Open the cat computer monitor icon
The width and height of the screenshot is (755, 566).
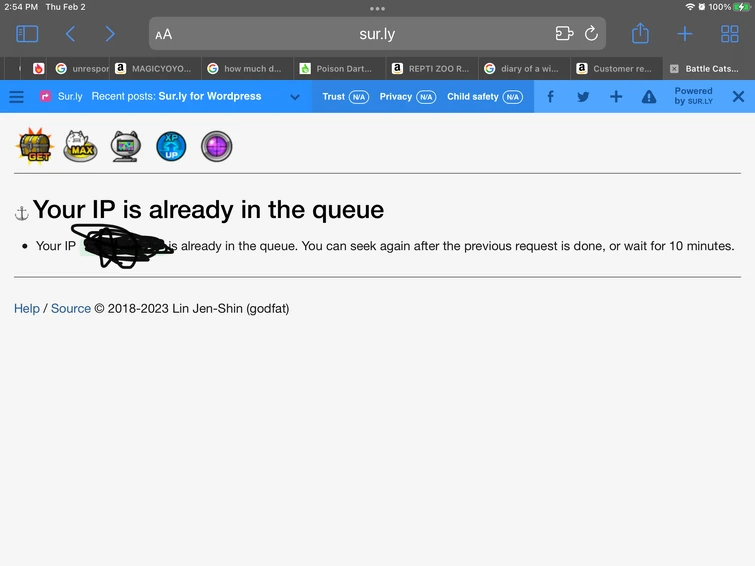pos(126,146)
